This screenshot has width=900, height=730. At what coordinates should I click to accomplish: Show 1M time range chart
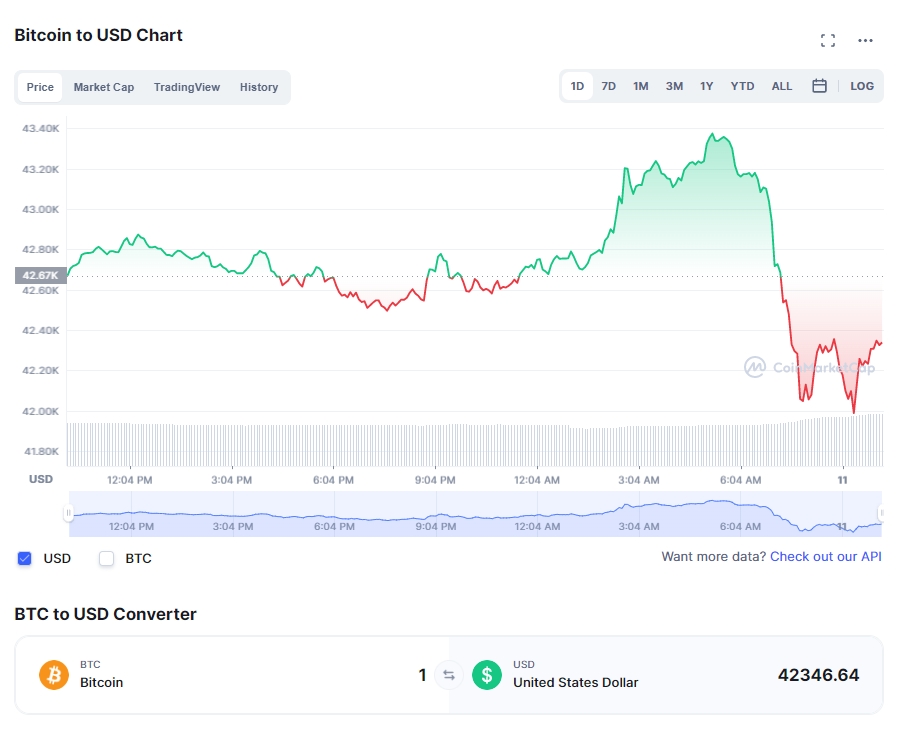[x=641, y=86]
